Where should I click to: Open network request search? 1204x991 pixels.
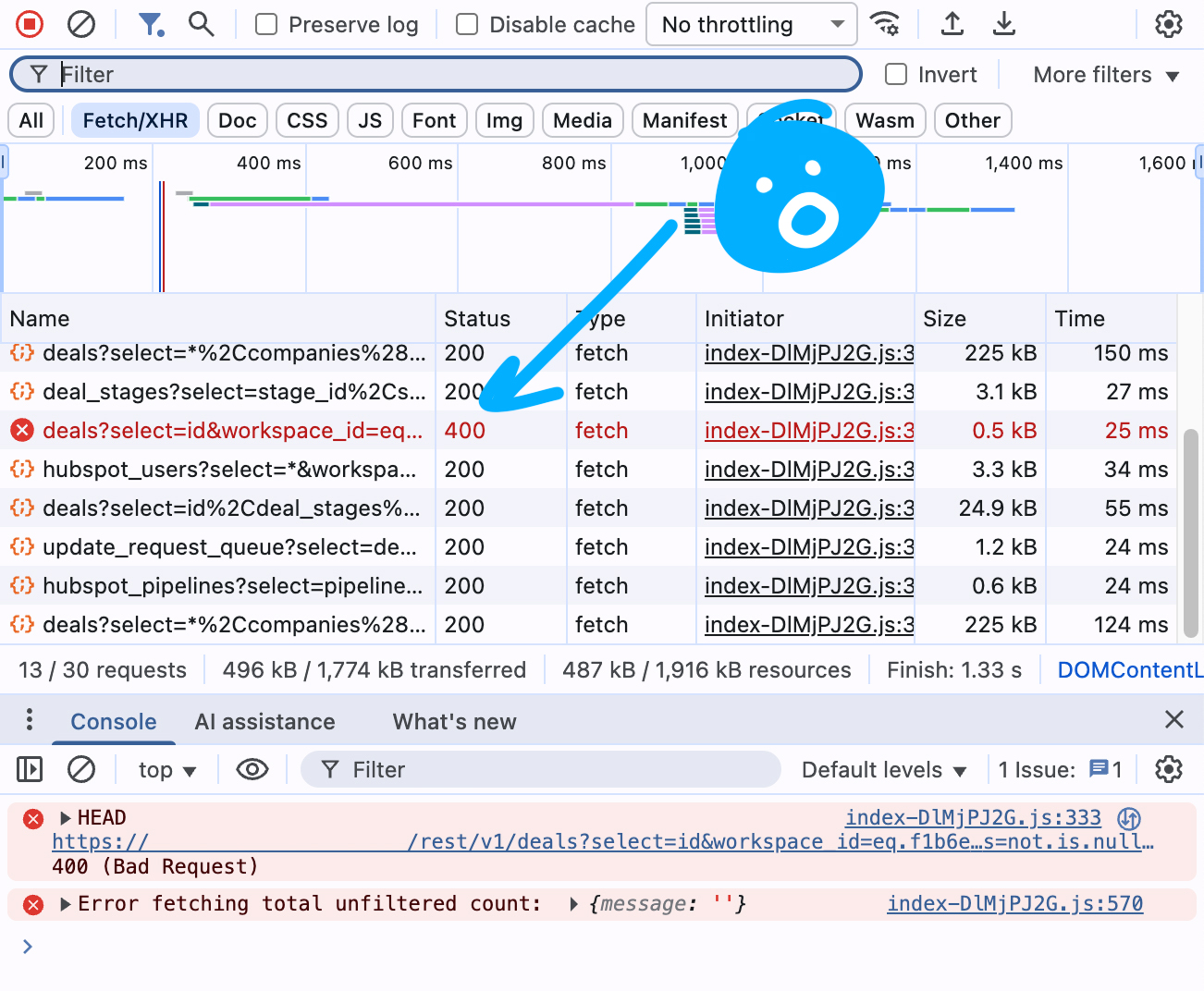[x=202, y=24]
